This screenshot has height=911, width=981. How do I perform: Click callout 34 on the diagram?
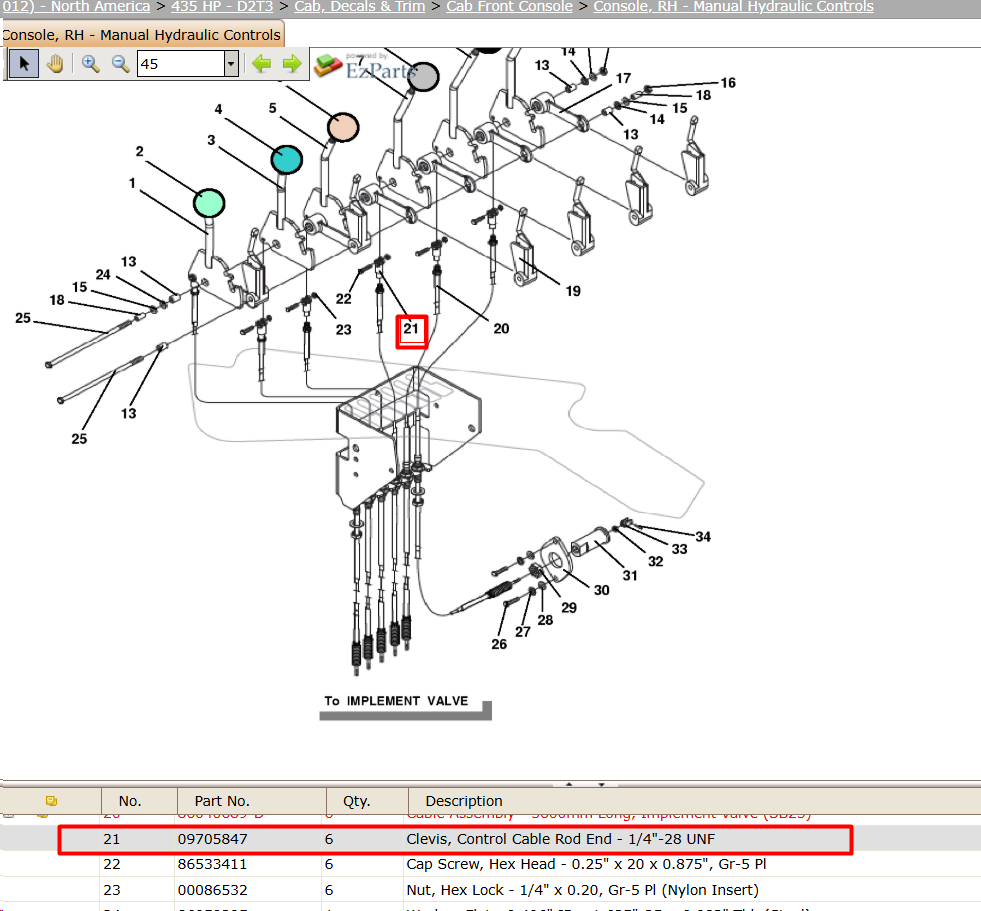tap(703, 537)
